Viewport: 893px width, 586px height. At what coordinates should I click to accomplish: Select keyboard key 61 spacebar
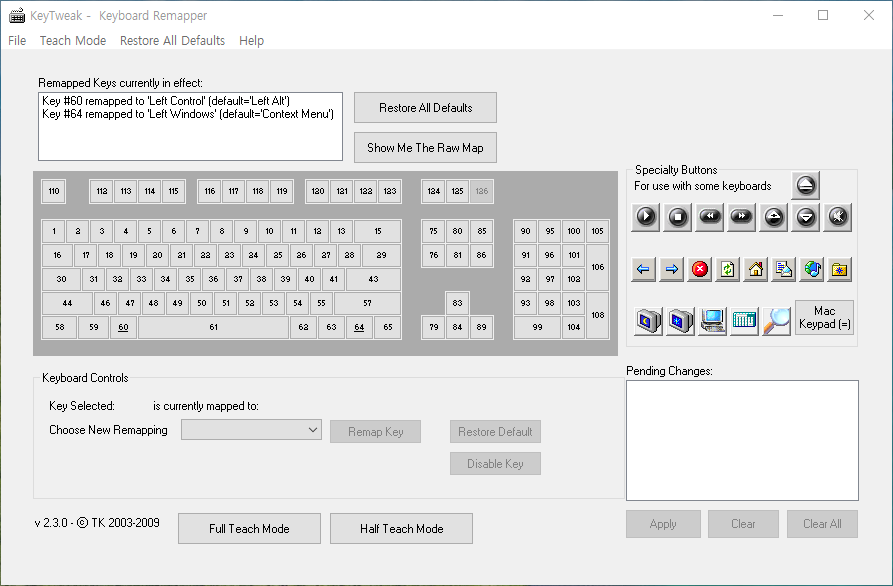point(214,327)
